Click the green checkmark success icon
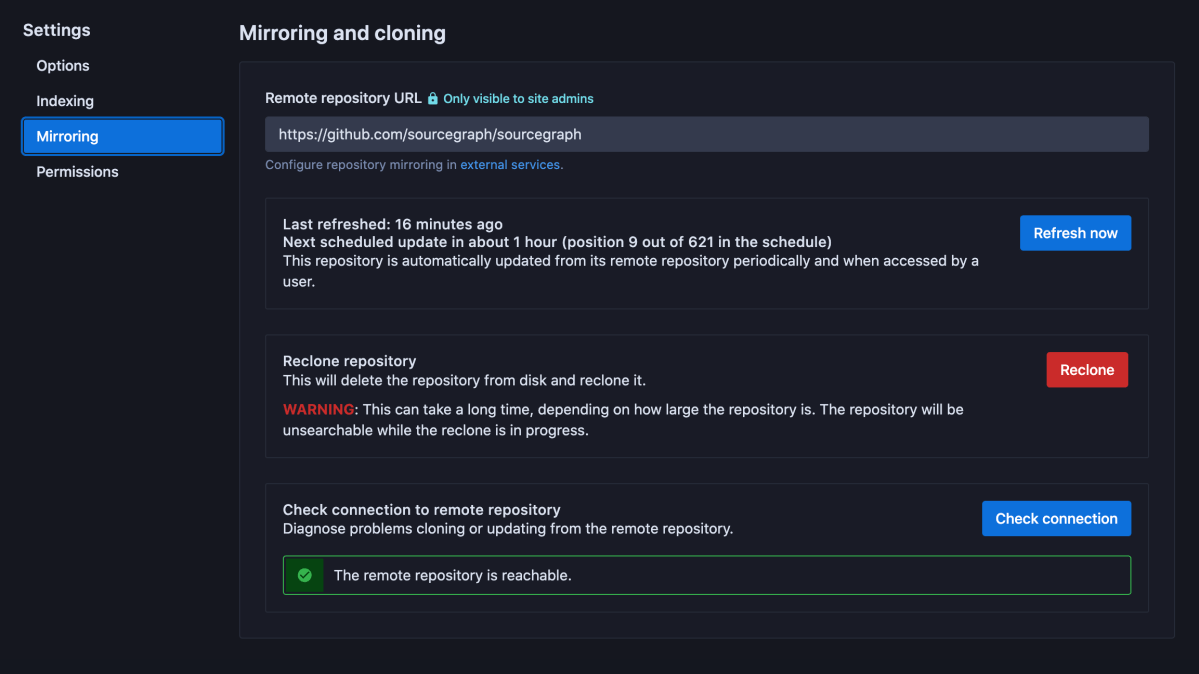Viewport: 1199px width, 674px height. coord(304,575)
